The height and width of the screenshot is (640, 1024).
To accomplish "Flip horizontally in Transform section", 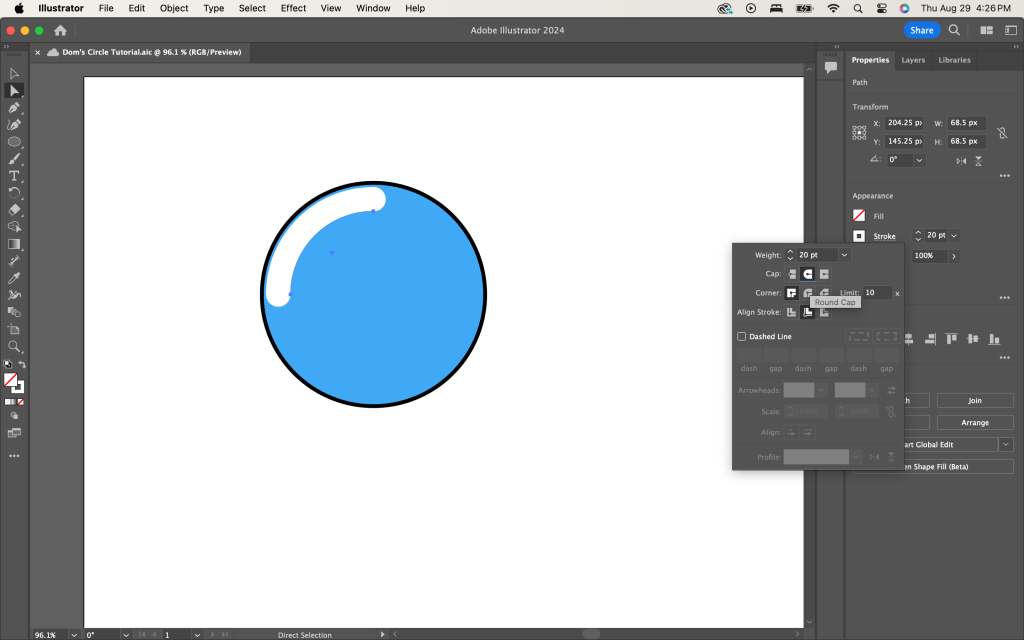I will (x=961, y=160).
